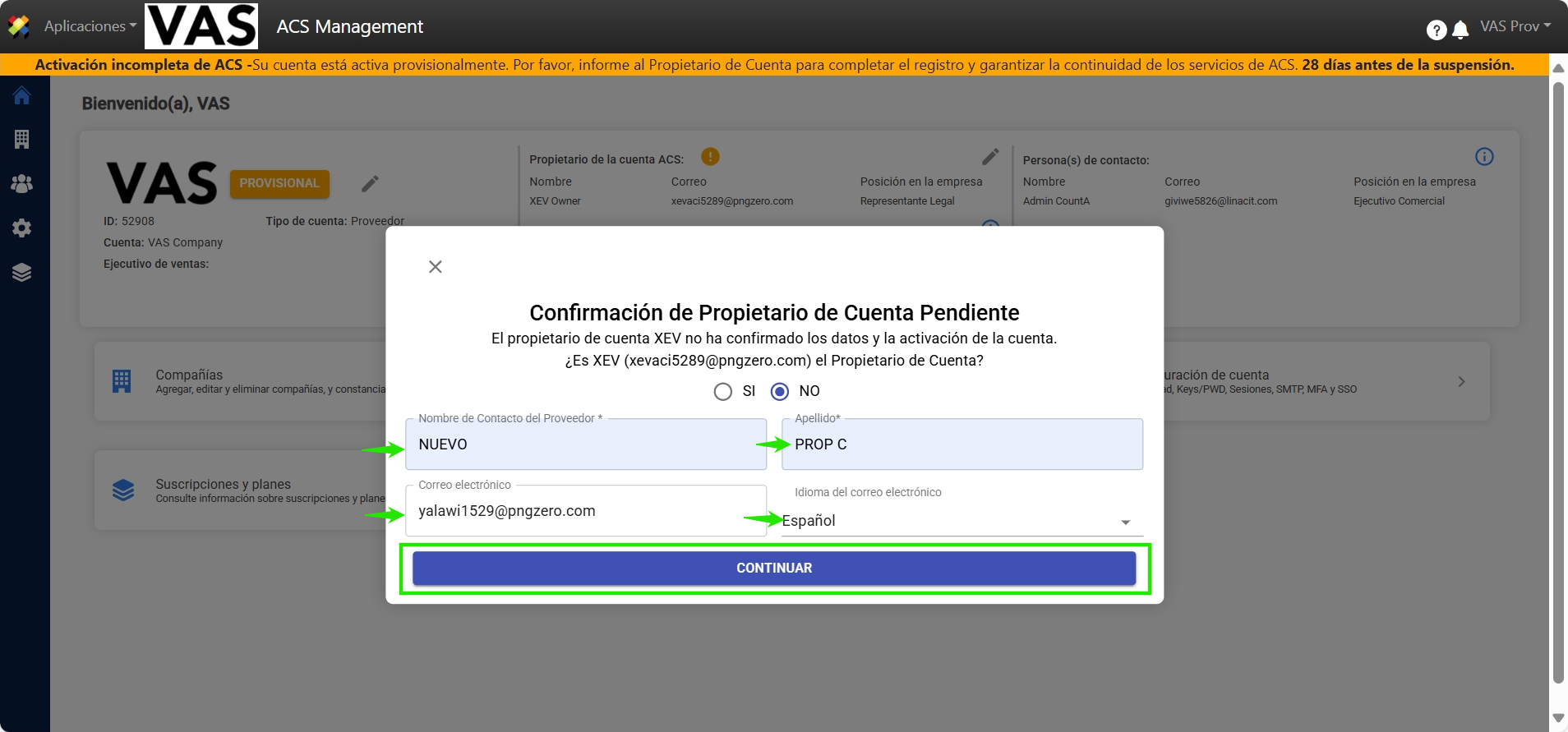
Task: Open the users group sidebar icon
Action: (x=22, y=184)
